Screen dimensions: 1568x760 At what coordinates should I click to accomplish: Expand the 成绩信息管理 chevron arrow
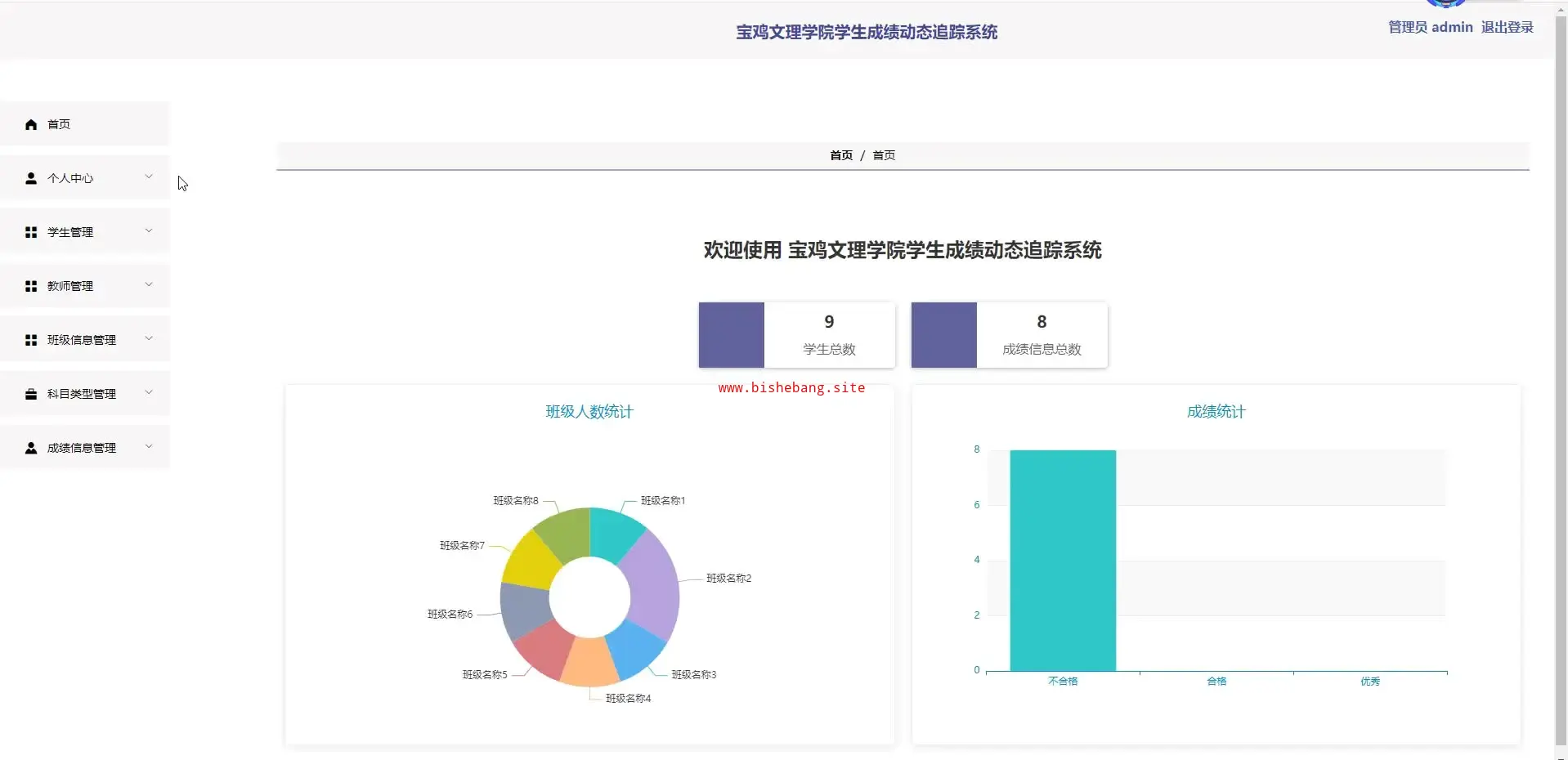click(x=149, y=446)
